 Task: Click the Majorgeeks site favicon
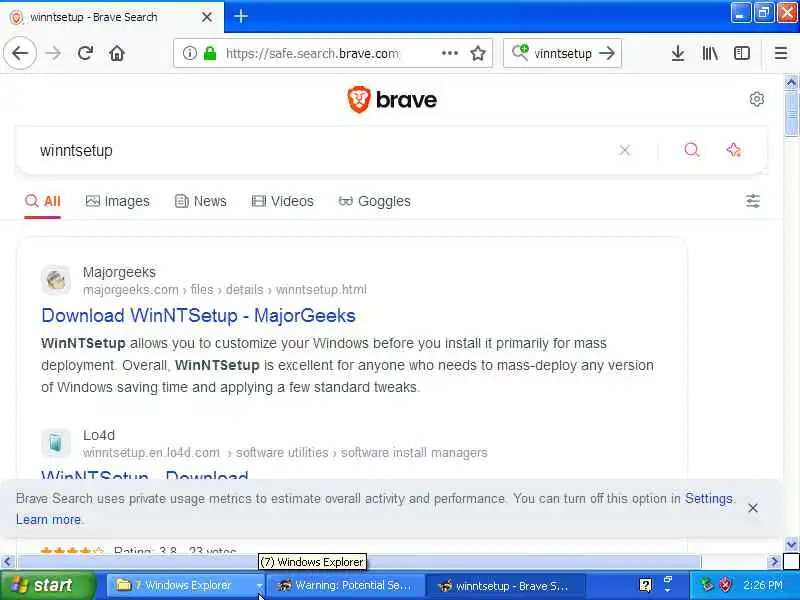point(56,280)
